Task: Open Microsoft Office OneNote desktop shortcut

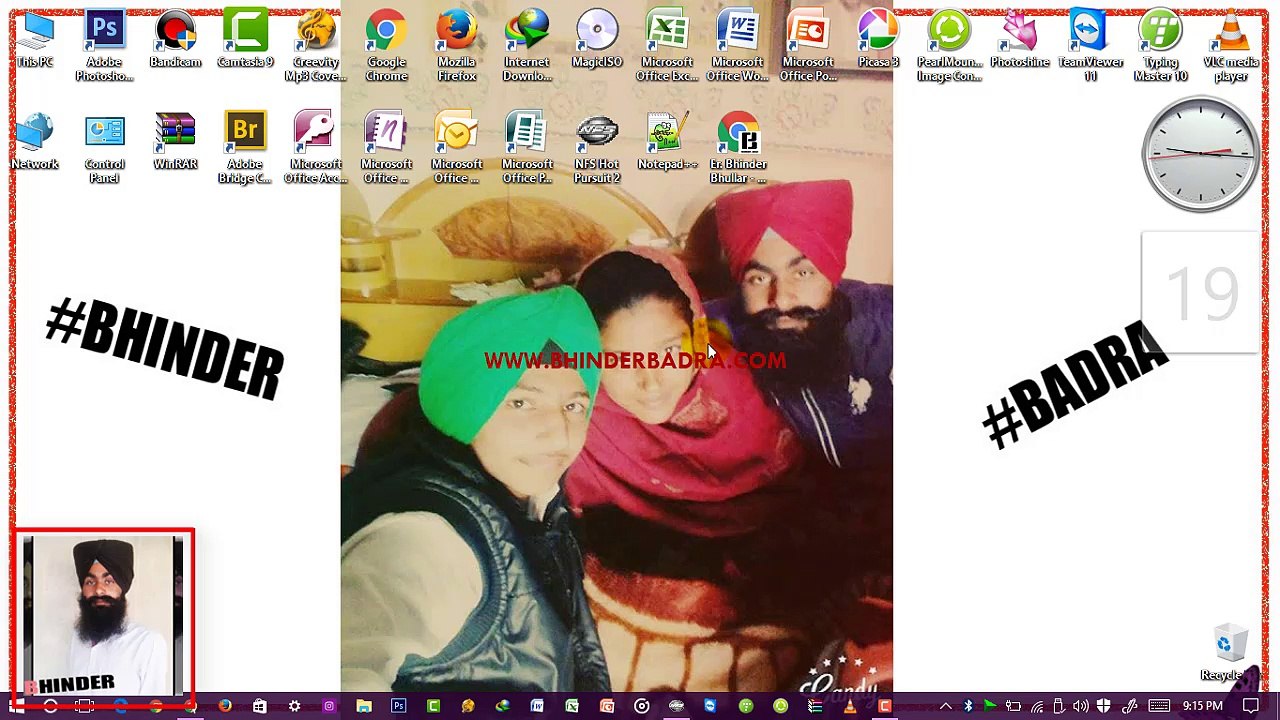Action: pos(386,148)
